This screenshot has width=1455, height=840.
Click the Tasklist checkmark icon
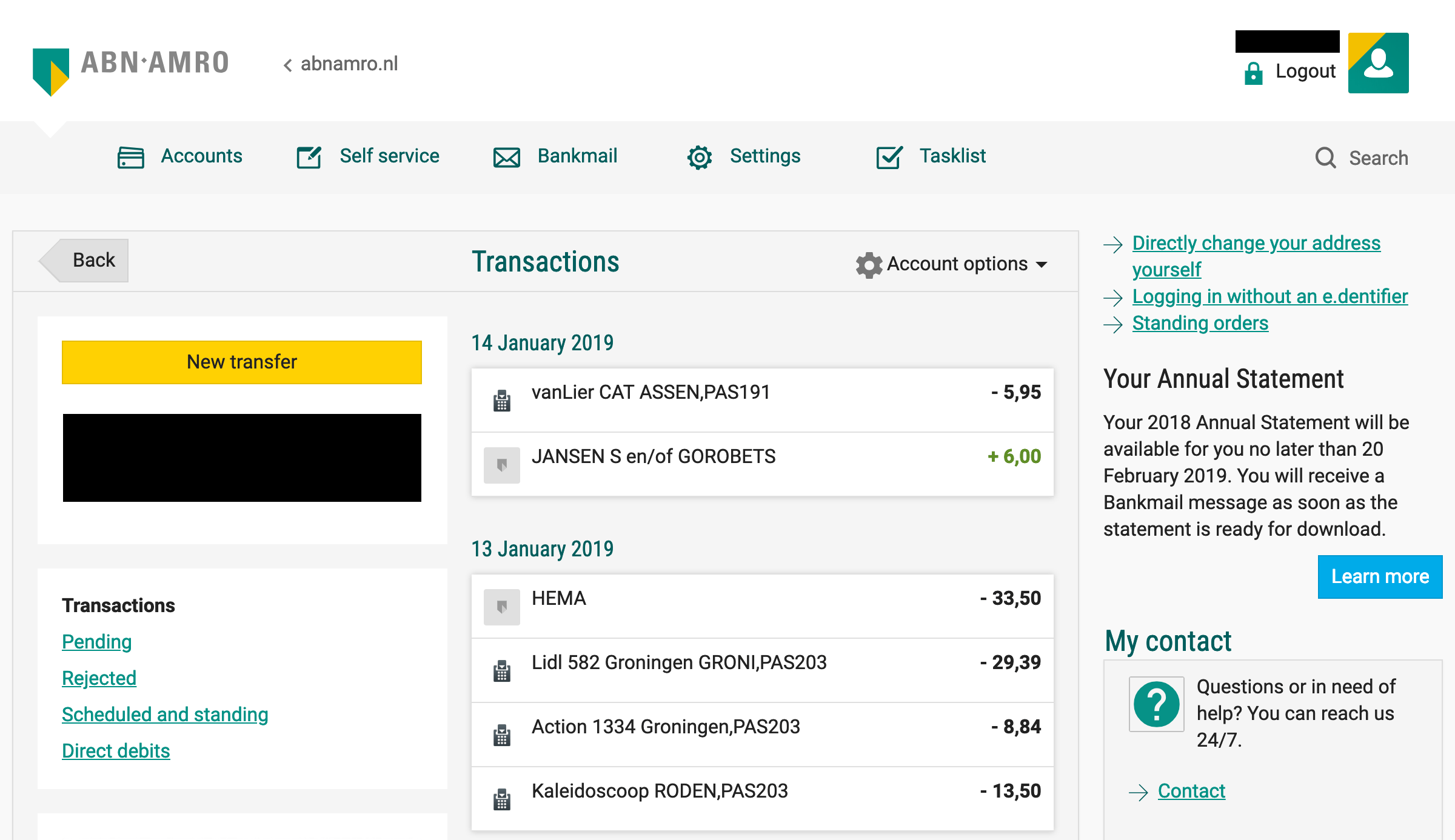pos(889,158)
